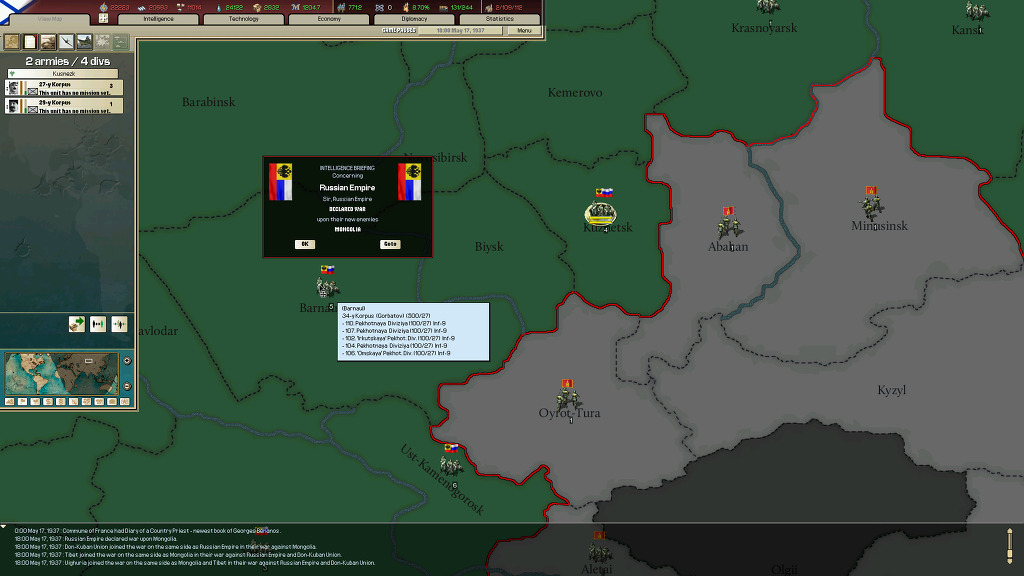
Task: Click '110. Pekhotnaya Diviziya' line in tooltip
Action: pos(394,323)
